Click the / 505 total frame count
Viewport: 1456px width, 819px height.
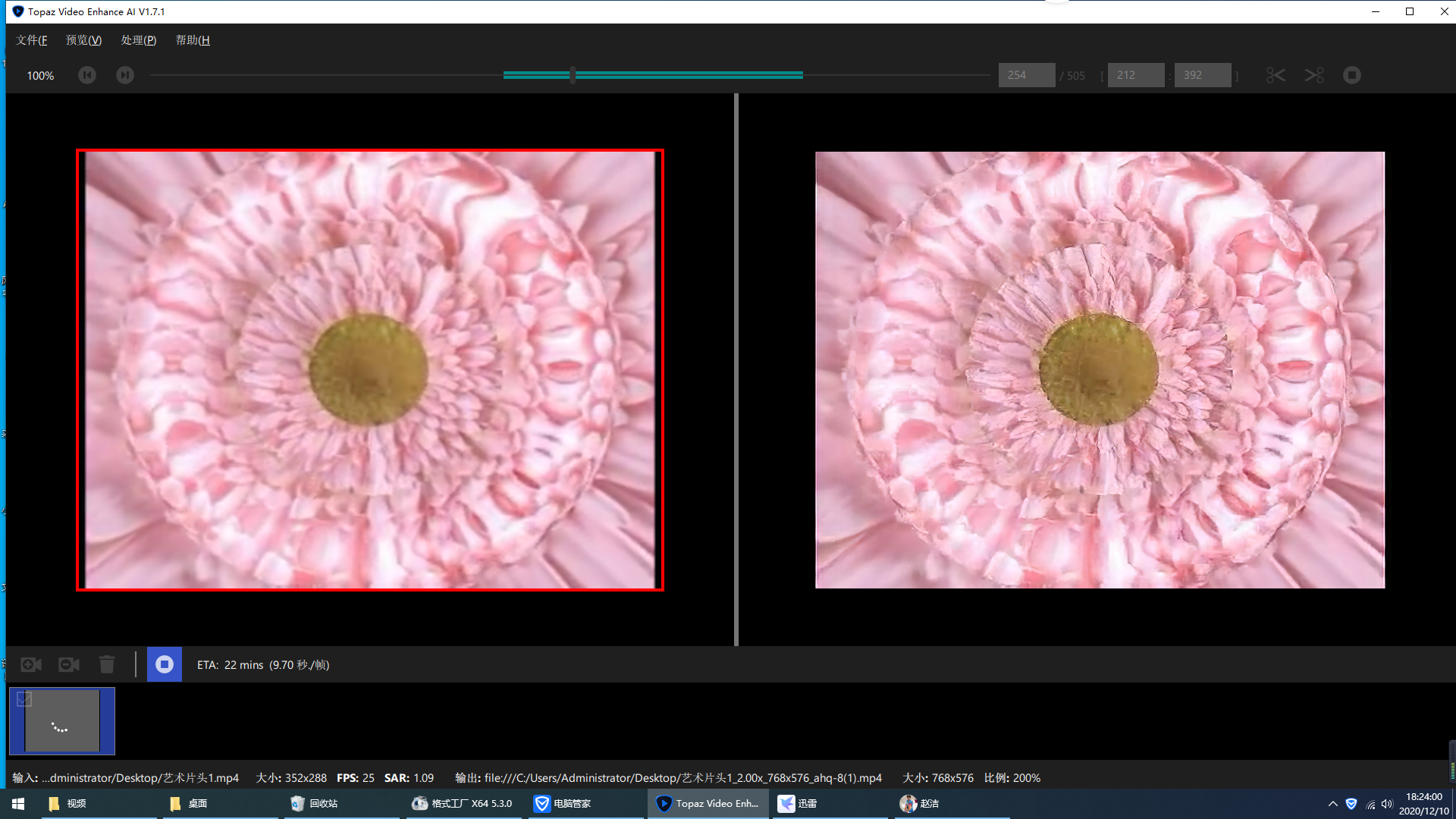[1072, 76]
